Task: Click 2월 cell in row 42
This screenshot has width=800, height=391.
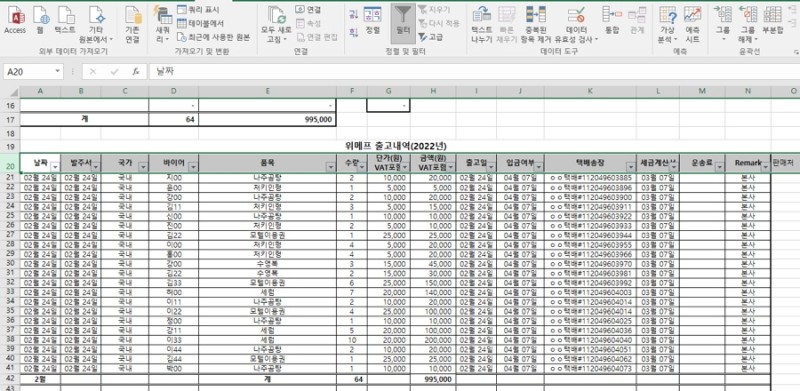Action: point(40,379)
